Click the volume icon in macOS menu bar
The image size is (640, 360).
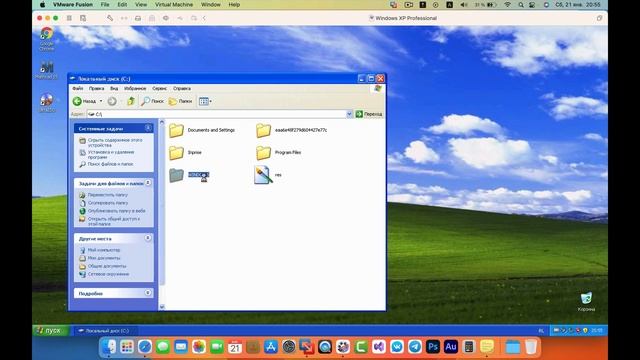pos(464,4)
